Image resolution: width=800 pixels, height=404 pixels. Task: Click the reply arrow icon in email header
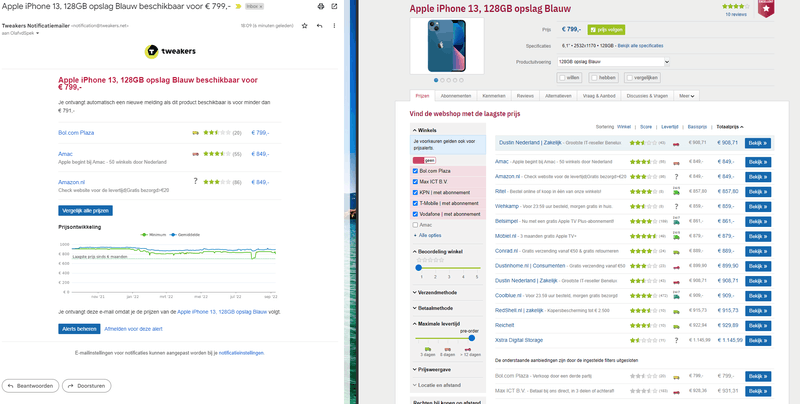(319, 26)
